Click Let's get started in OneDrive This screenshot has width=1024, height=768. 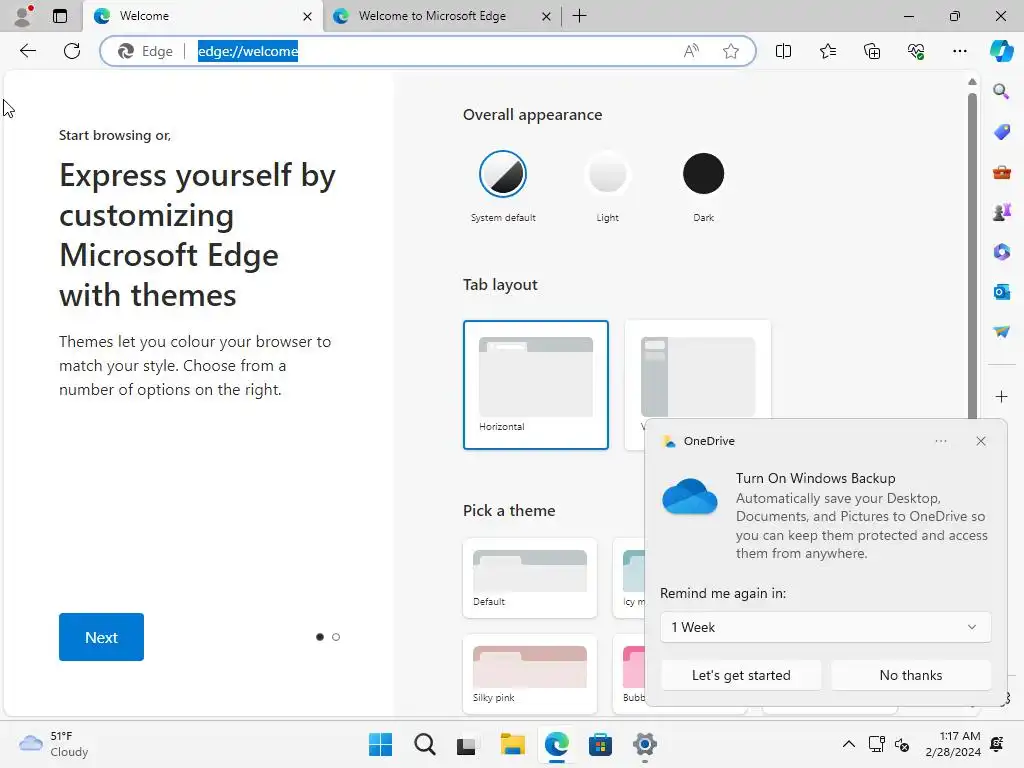tap(741, 675)
